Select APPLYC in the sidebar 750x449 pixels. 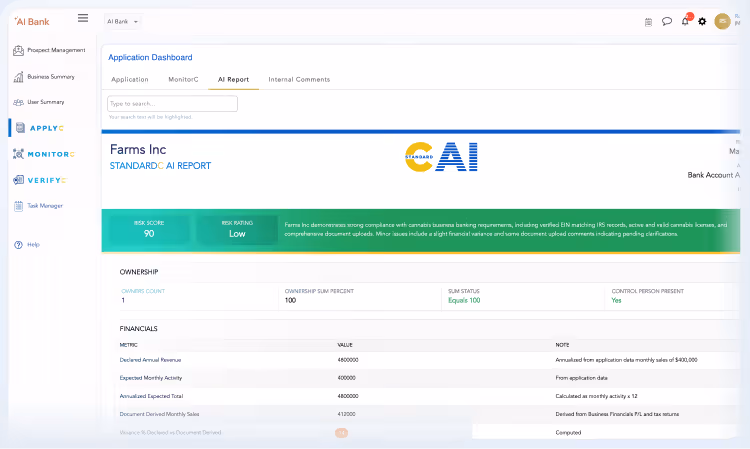[x=47, y=128]
